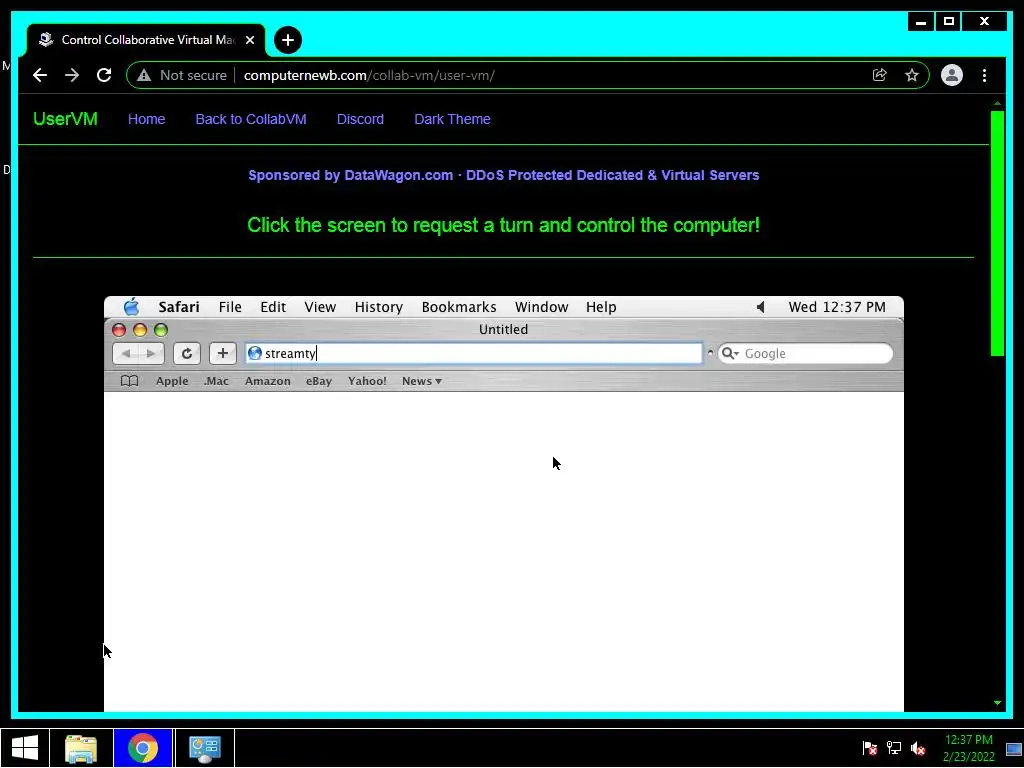This screenshot has width=1024, height=768.
Task: Go to the Home link
Action: coord(146,119)
